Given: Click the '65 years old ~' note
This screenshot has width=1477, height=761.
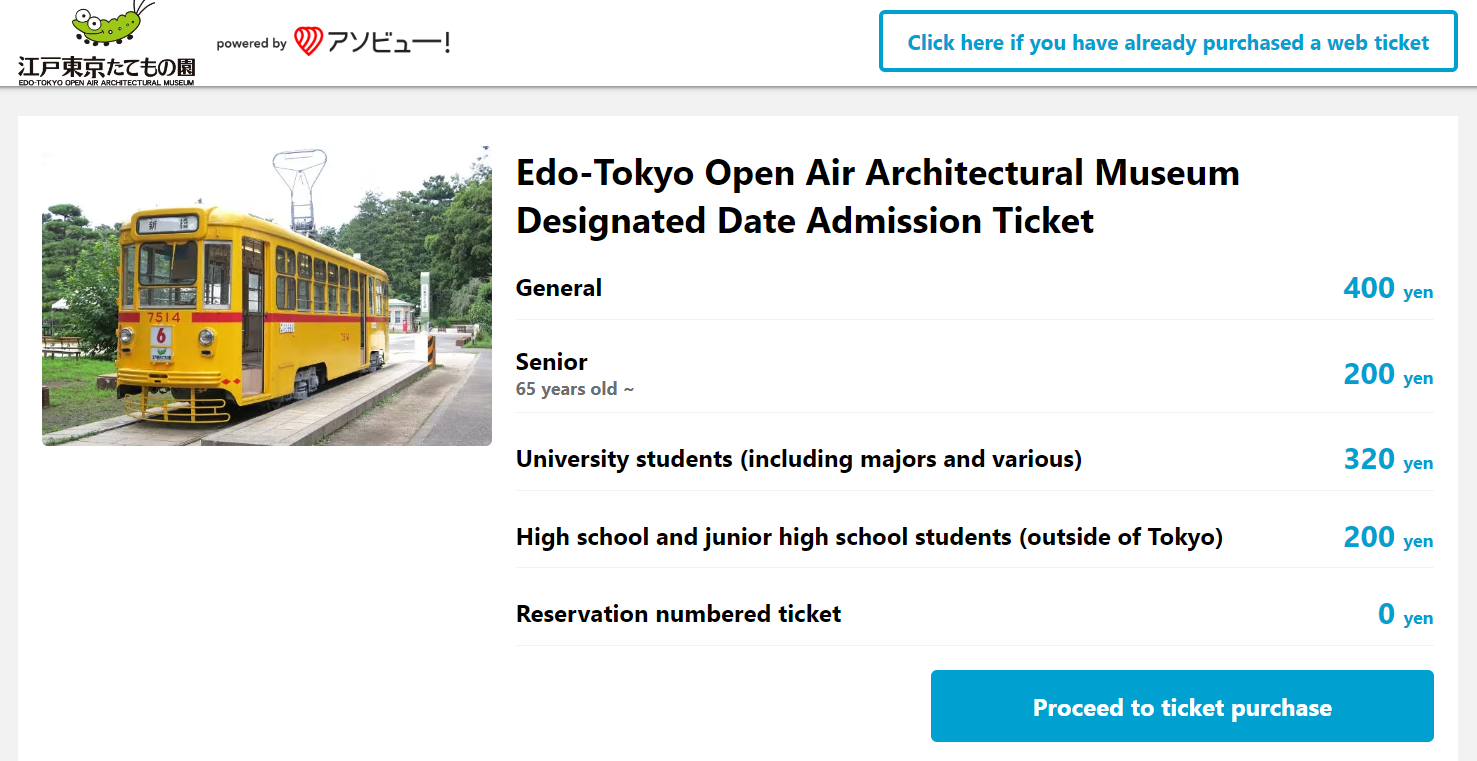Looking at the screenshot, I should click(x=575, y=389).
